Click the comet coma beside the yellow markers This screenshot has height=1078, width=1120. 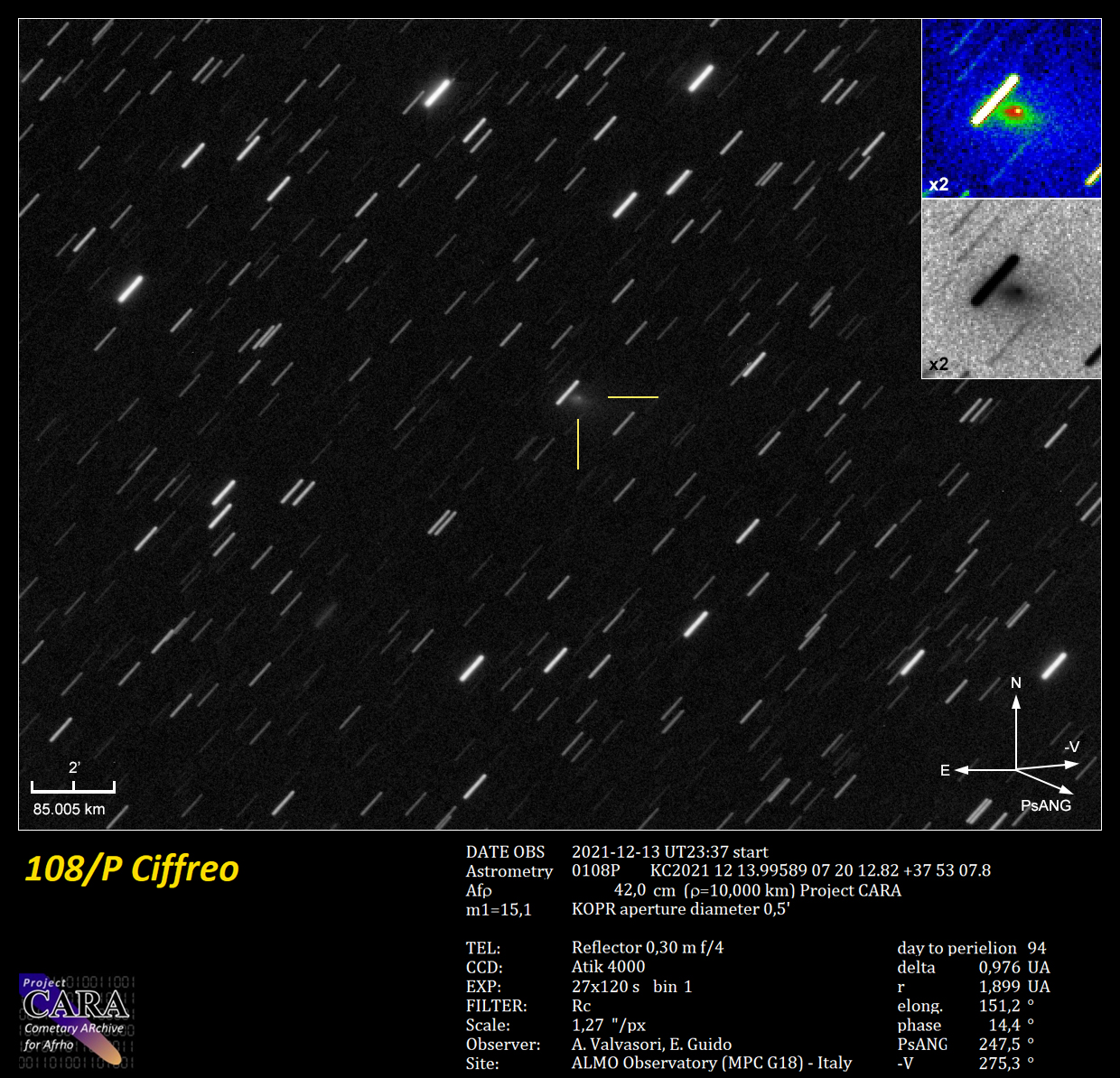[x=578, y=397]
